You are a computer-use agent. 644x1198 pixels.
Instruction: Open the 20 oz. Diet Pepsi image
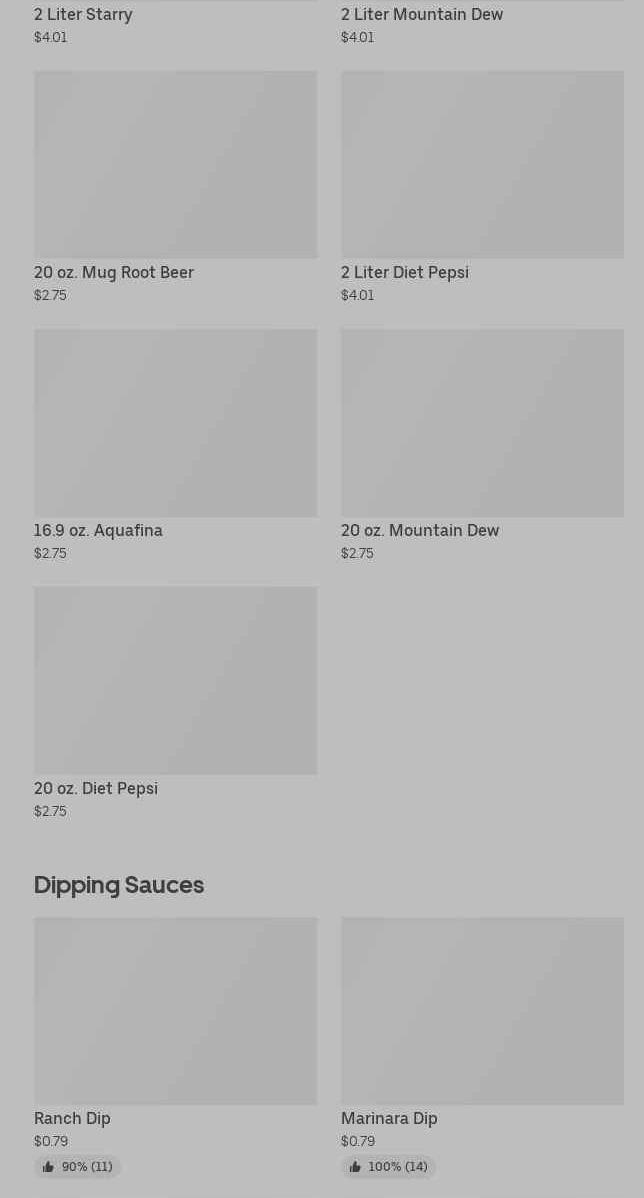coord(175,680)
